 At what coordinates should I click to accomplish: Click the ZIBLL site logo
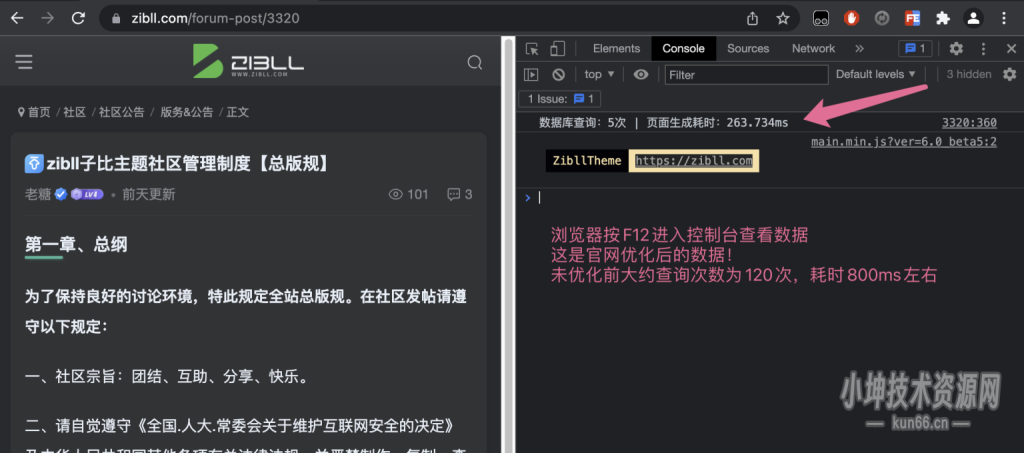pos(248,61)
